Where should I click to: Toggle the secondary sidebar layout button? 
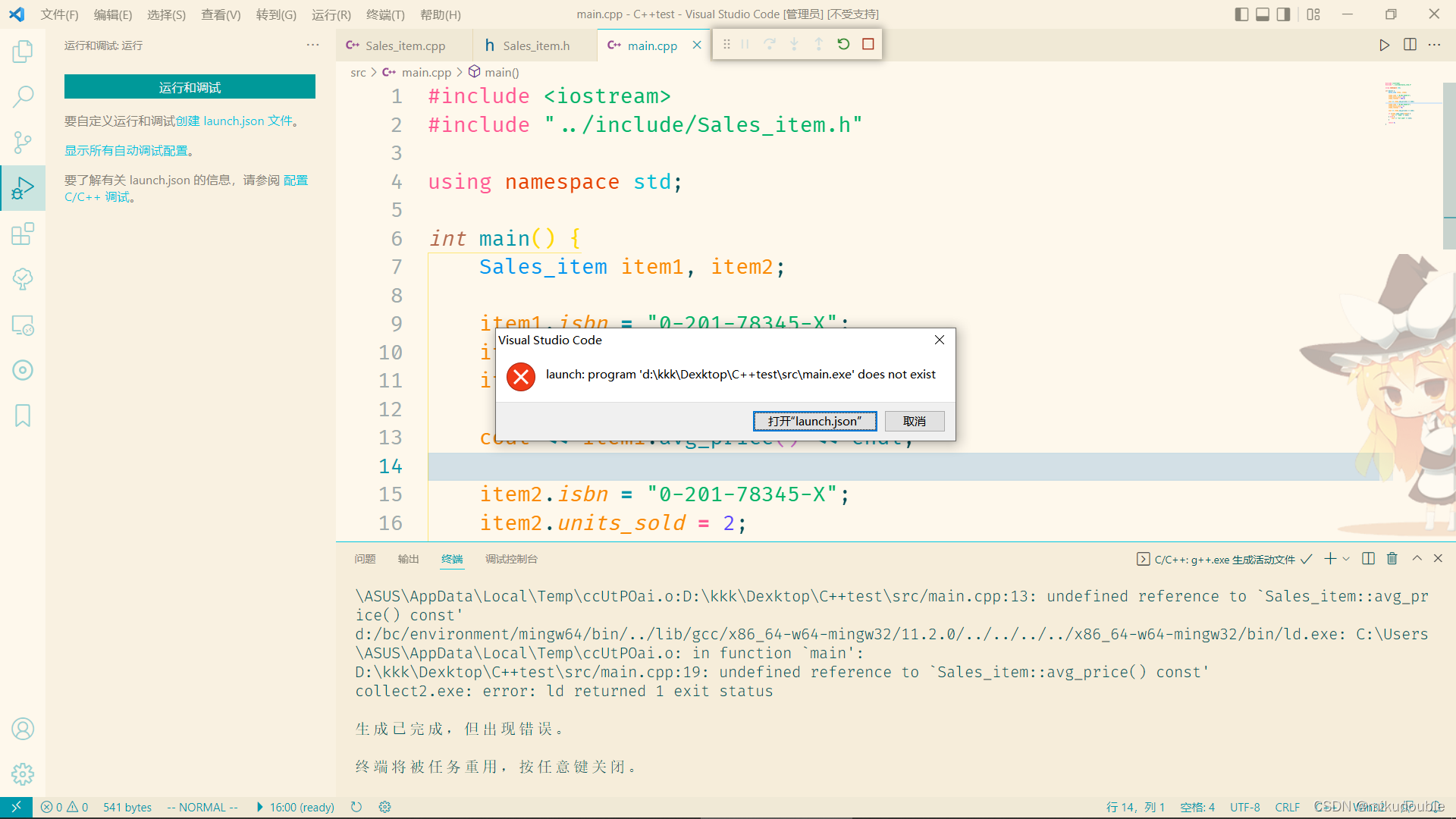pyautogui.click(x=1283, y=14)
